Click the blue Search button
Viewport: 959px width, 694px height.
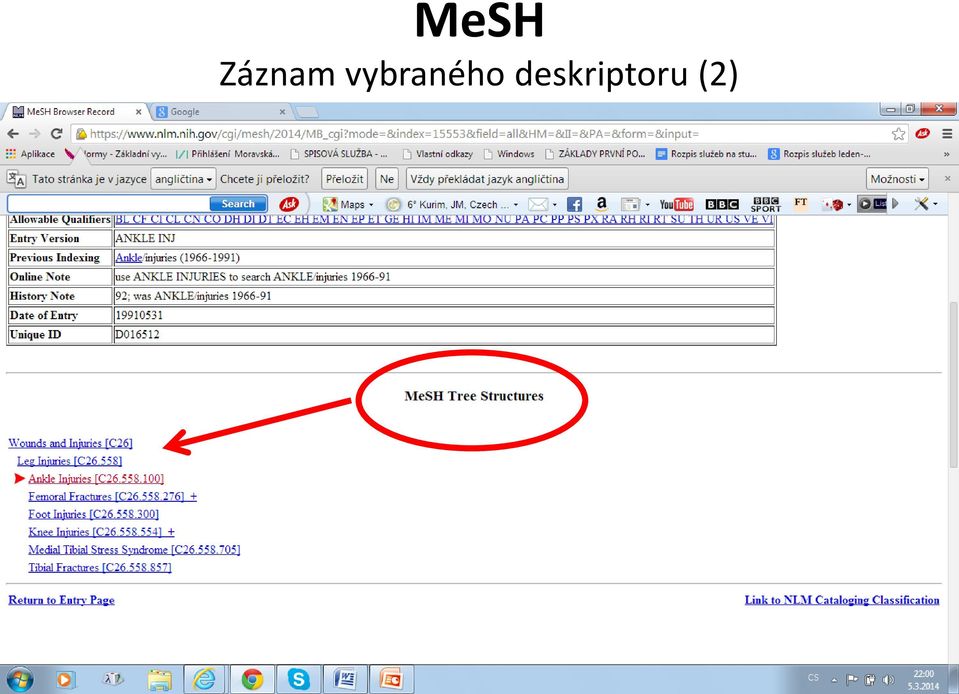pos(238,204)
